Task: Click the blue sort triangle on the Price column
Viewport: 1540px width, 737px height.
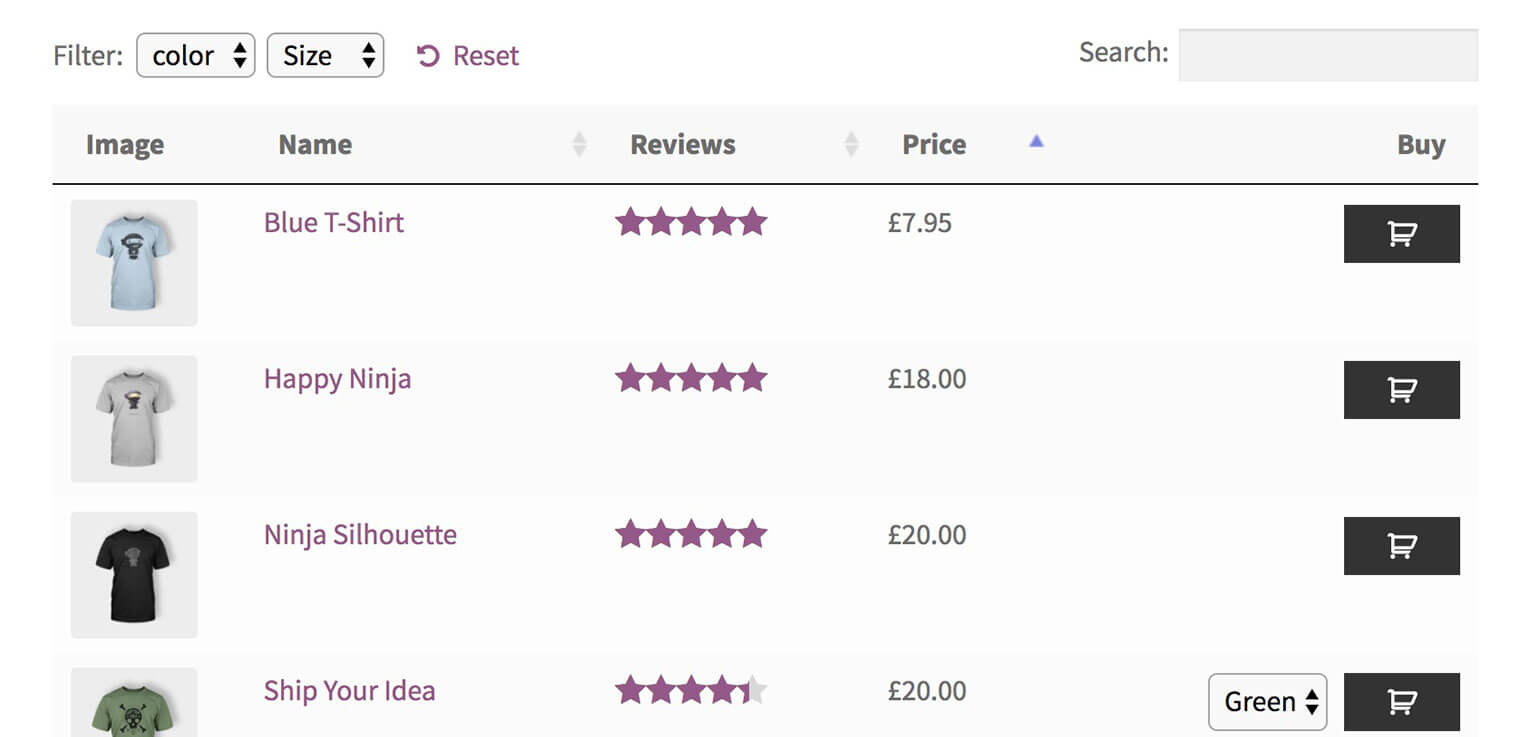Action: [1036, 142]
